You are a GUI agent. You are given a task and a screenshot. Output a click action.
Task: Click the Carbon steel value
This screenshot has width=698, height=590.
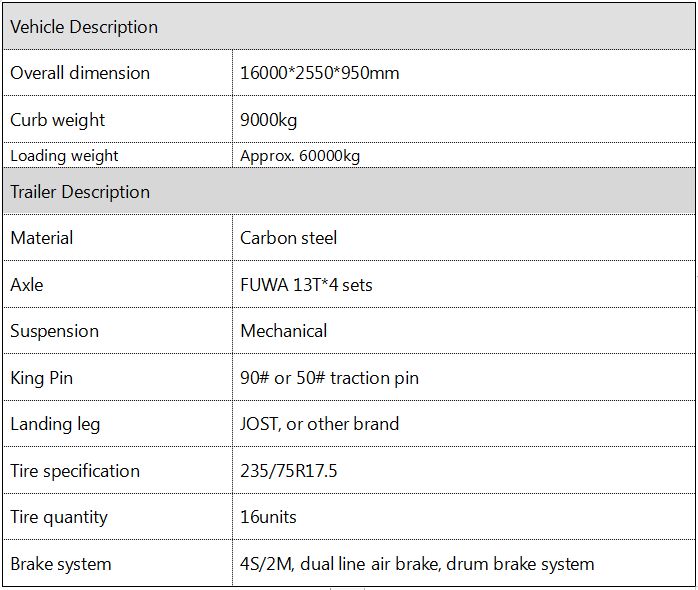pos(288,238)
